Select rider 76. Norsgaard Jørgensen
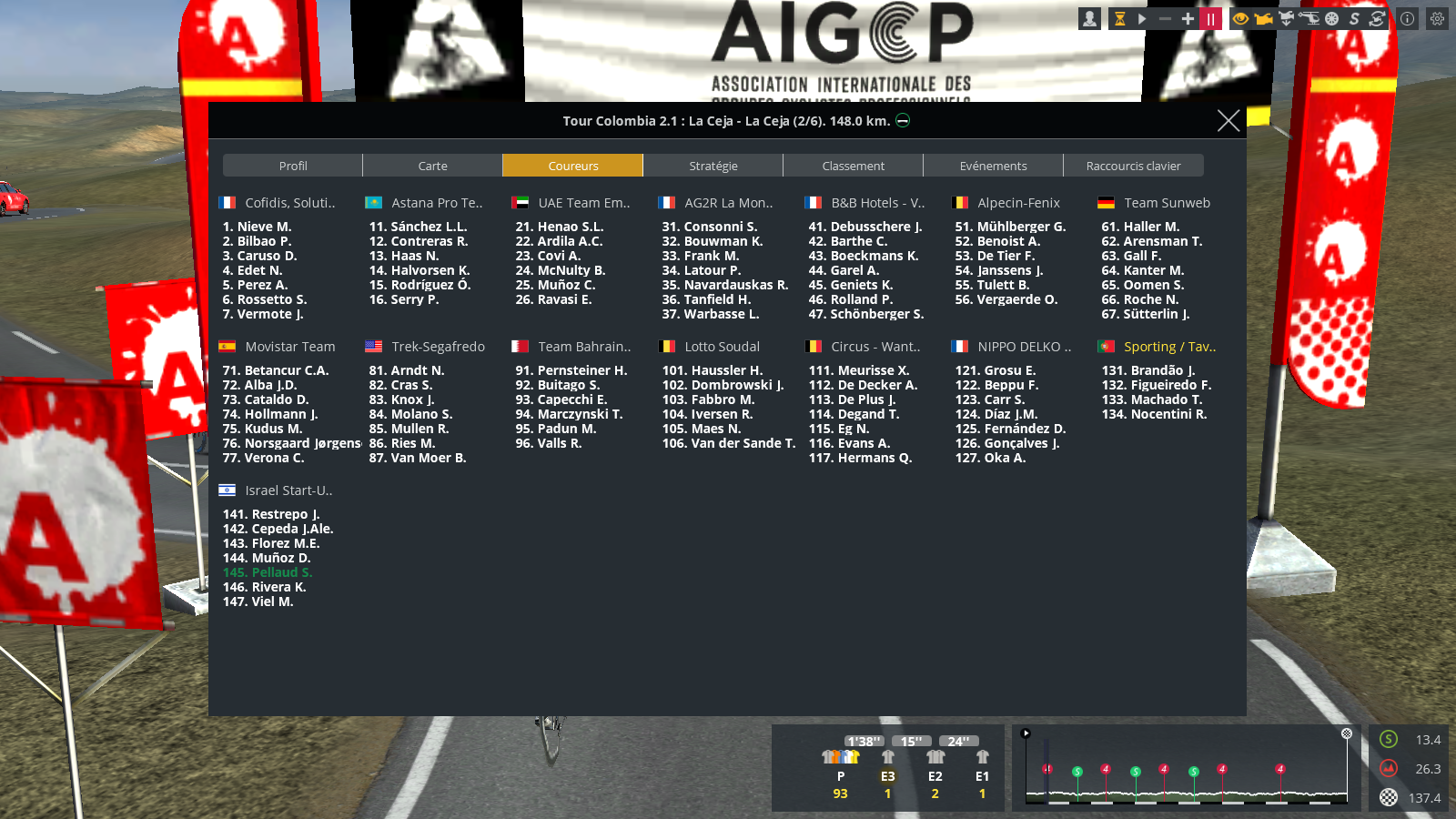 (x=292, y=443)
